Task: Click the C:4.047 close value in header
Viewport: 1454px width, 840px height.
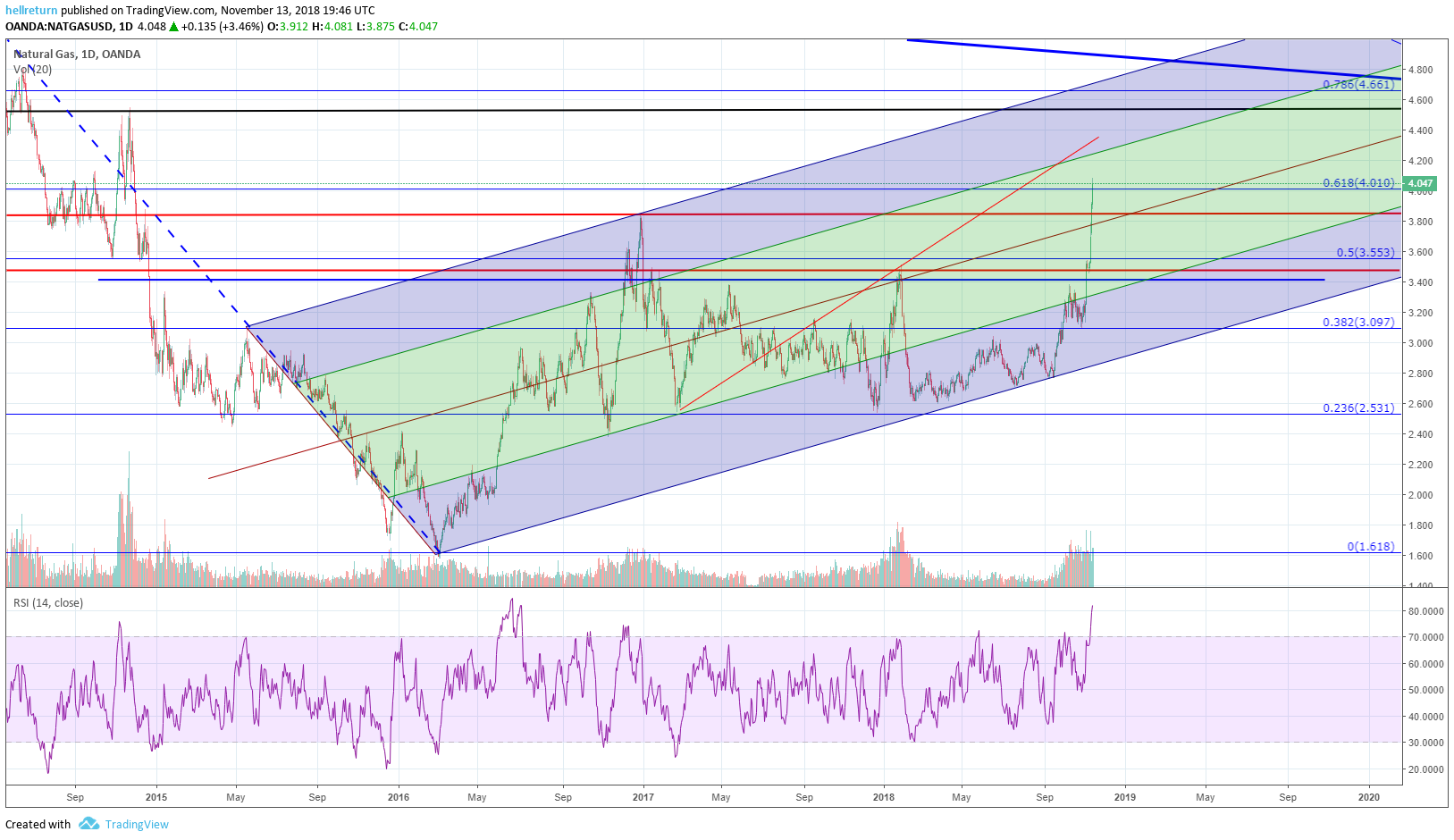Action: click(418, 27)
